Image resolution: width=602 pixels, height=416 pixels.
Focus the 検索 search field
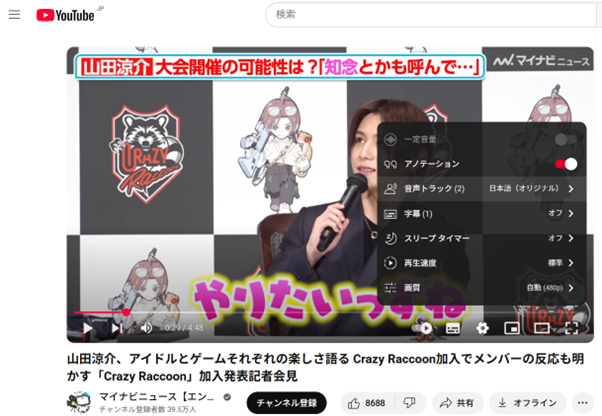(x=431, y=15)
